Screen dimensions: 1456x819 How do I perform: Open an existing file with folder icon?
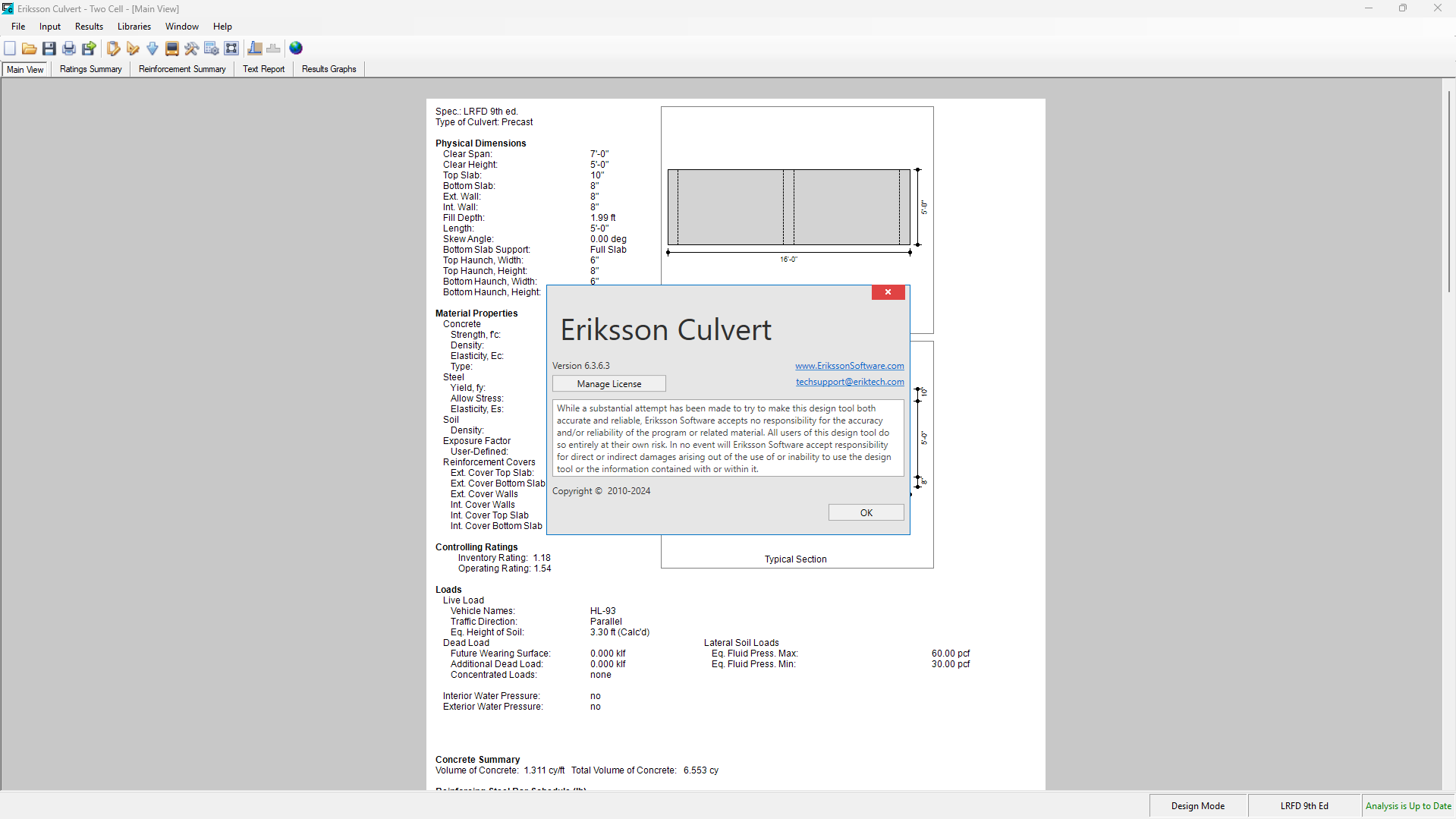click(x=30, y=49)
